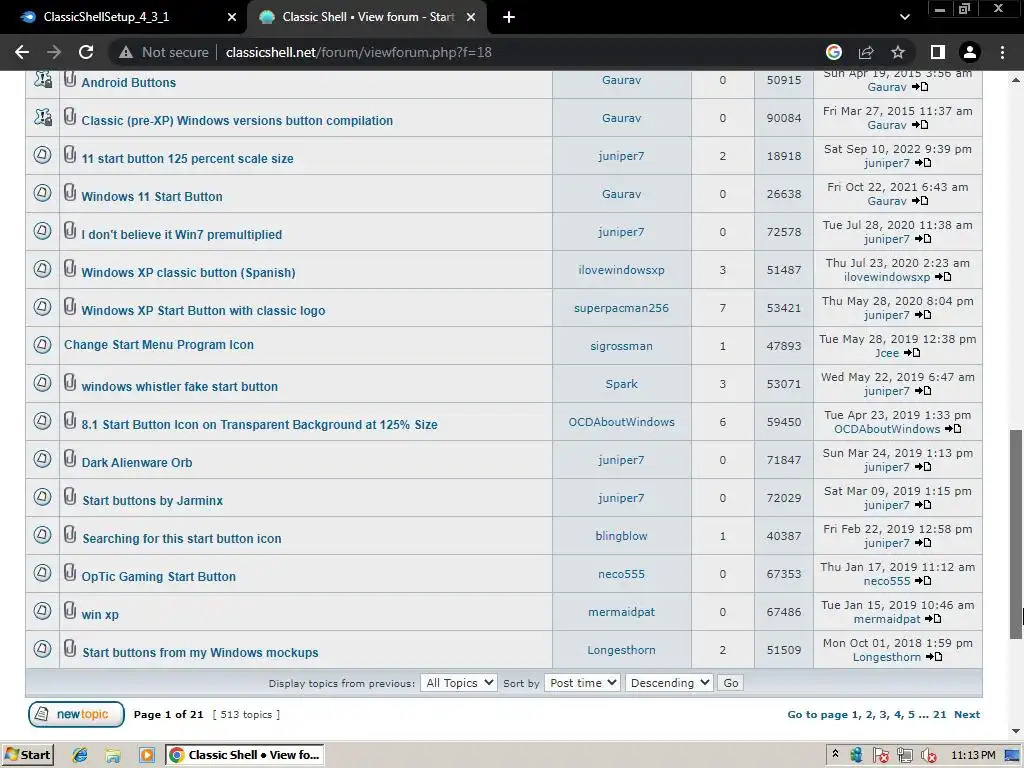The image size is (1024, 768).
Task: Open Windows XP Start Button with classic logo
Action: (203, 311)
